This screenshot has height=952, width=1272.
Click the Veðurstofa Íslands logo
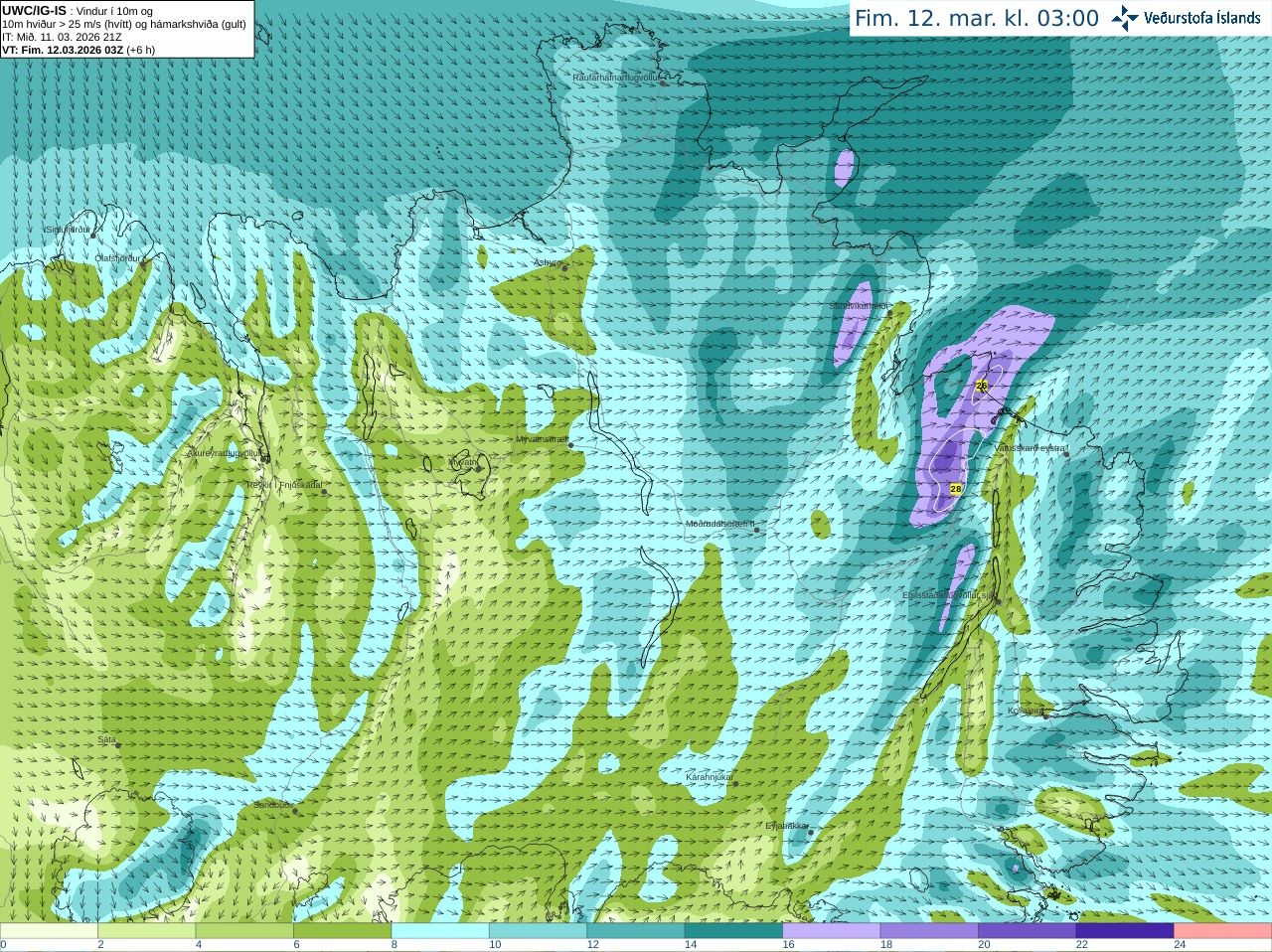(x=1186, y=18)
